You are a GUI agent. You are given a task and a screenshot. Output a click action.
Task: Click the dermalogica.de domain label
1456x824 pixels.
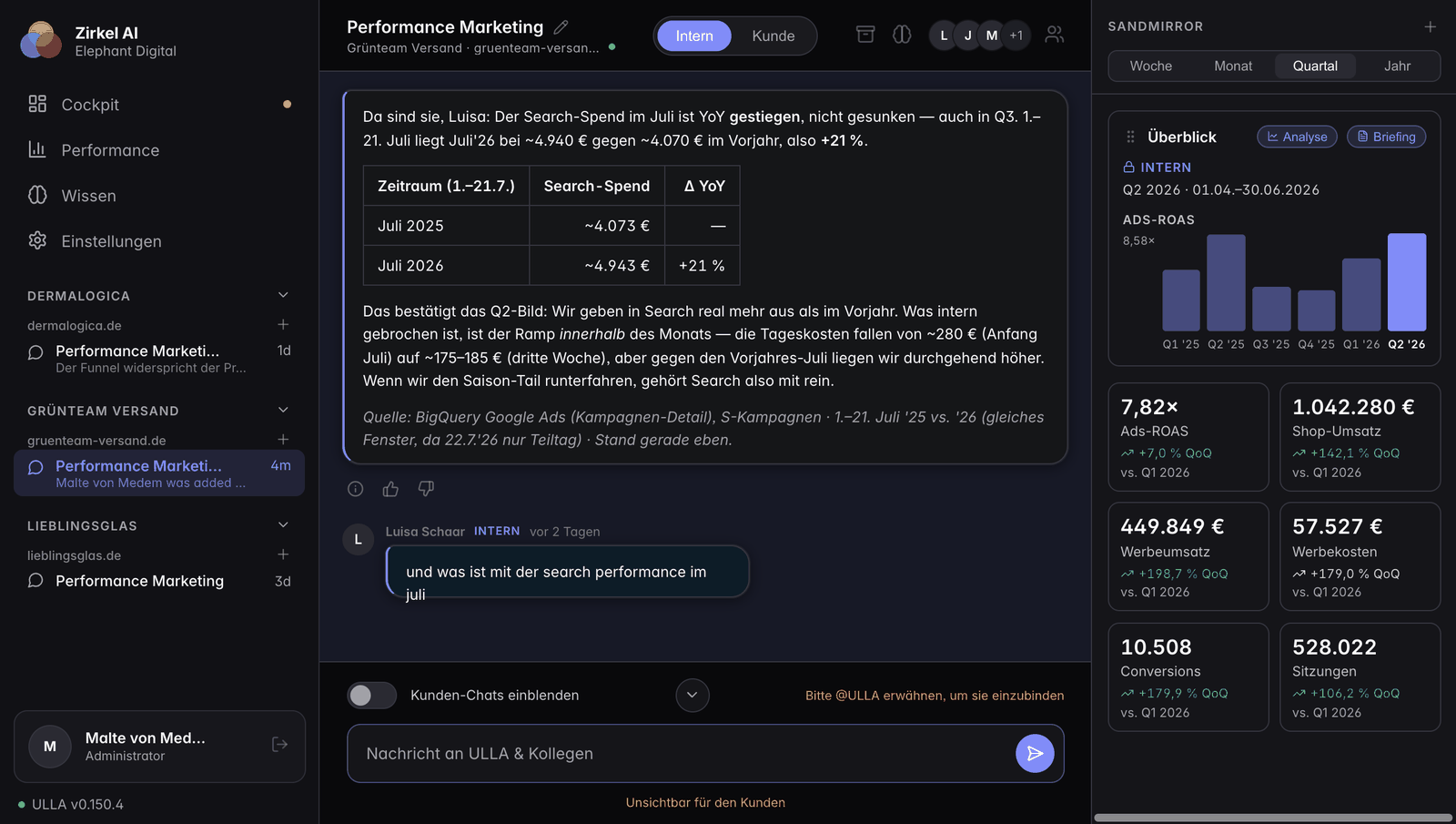pos(75,325)
